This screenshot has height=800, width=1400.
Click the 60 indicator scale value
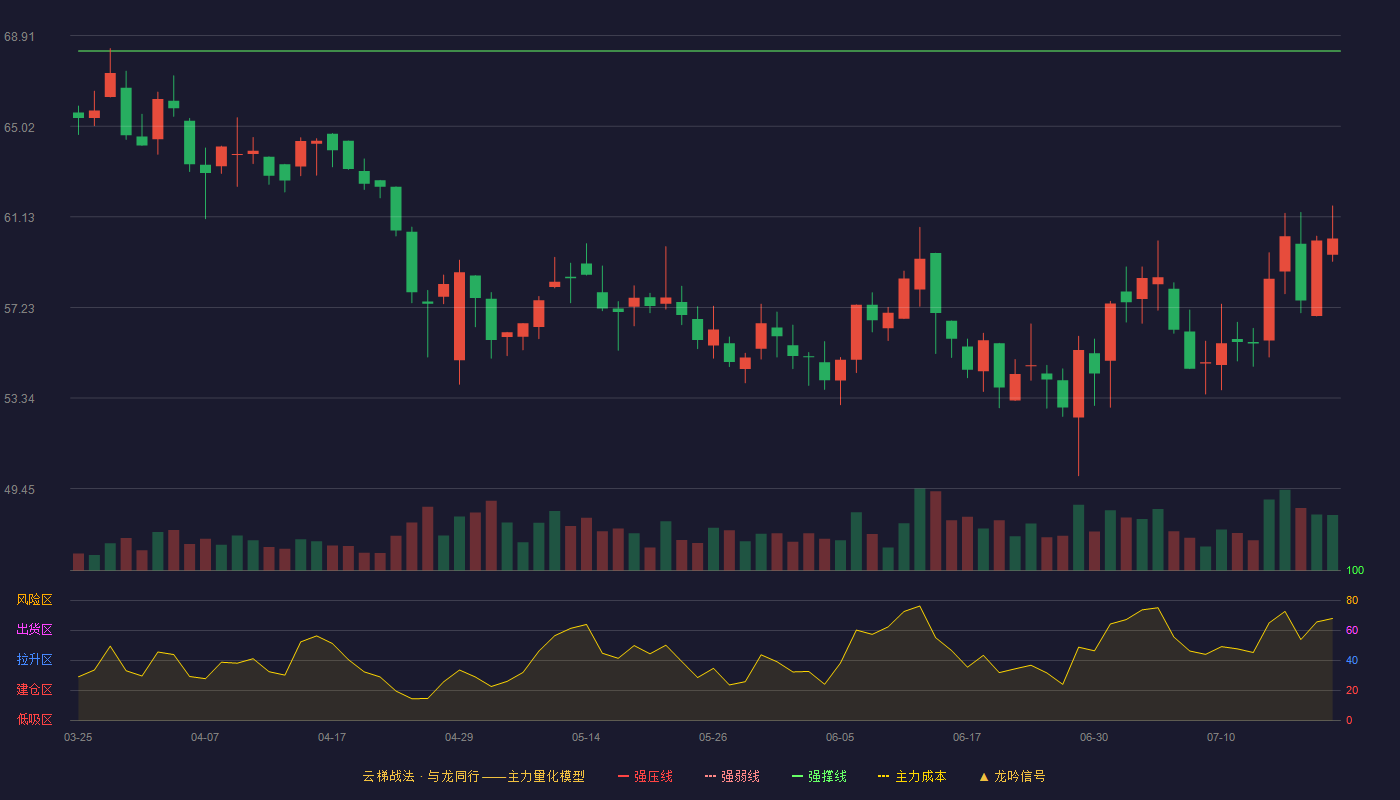pyautogui.click(x=1352, y=630)
